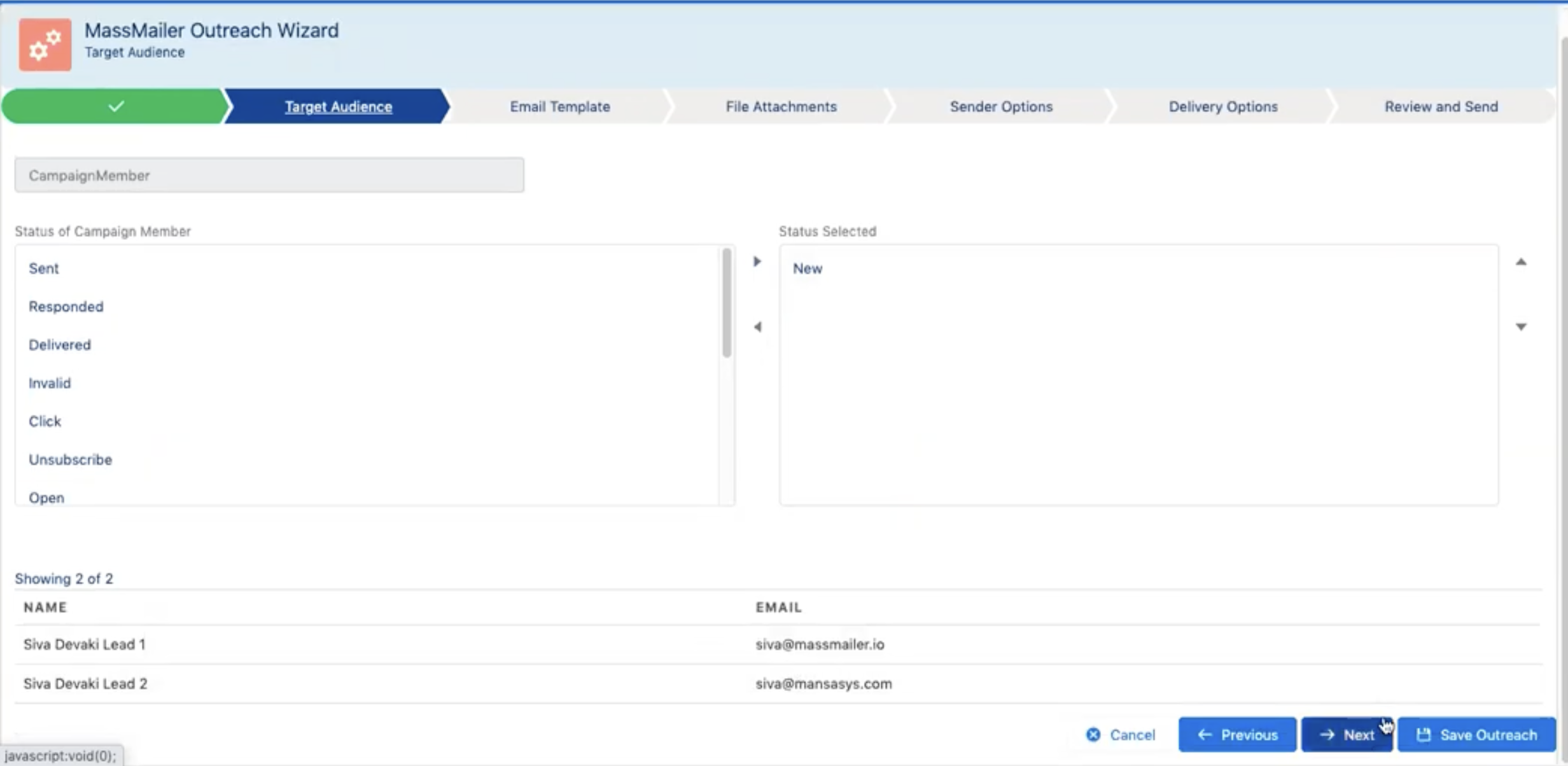Go to the File Attachments step
The image size is (1568, 766).
[x=781, y=106]
